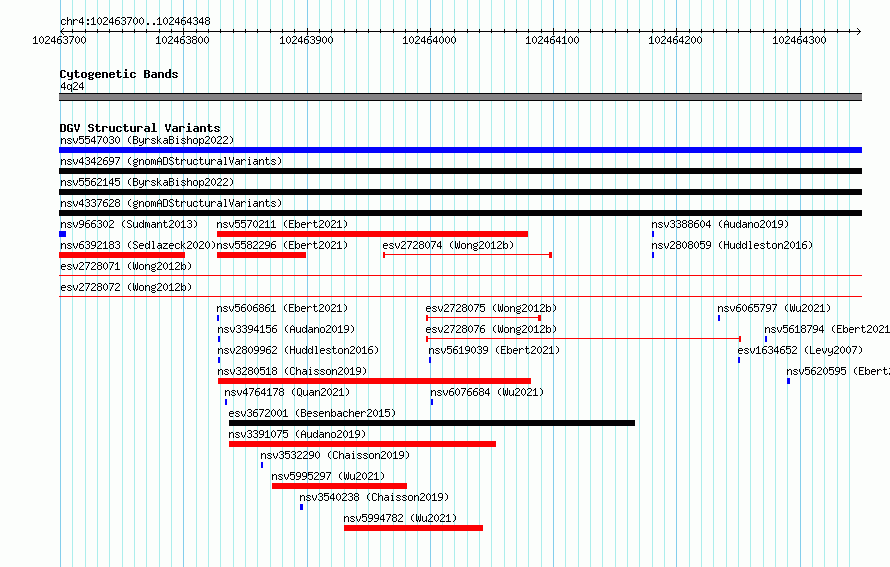Click esv2728075 (Wong2012b) label
890x567 pixels.
click(x=491, y=308)
